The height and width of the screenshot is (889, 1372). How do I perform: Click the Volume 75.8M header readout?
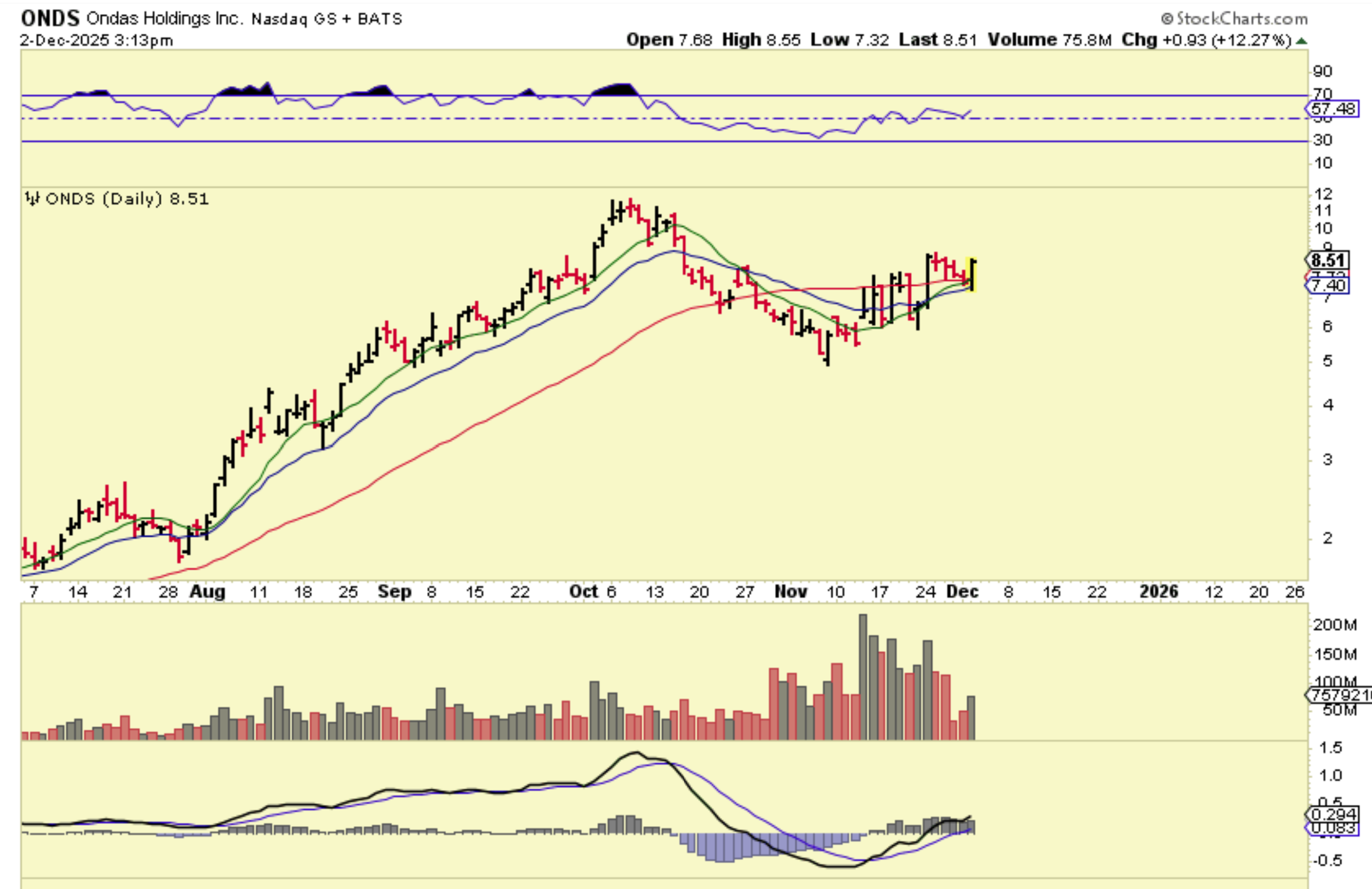pyautogui.click(x=1049, y=40)
